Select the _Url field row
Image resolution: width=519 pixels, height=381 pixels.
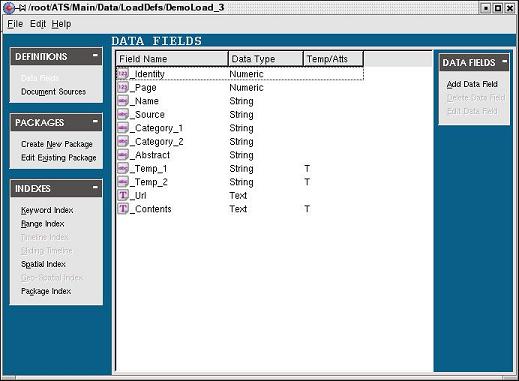coord(240,195)
